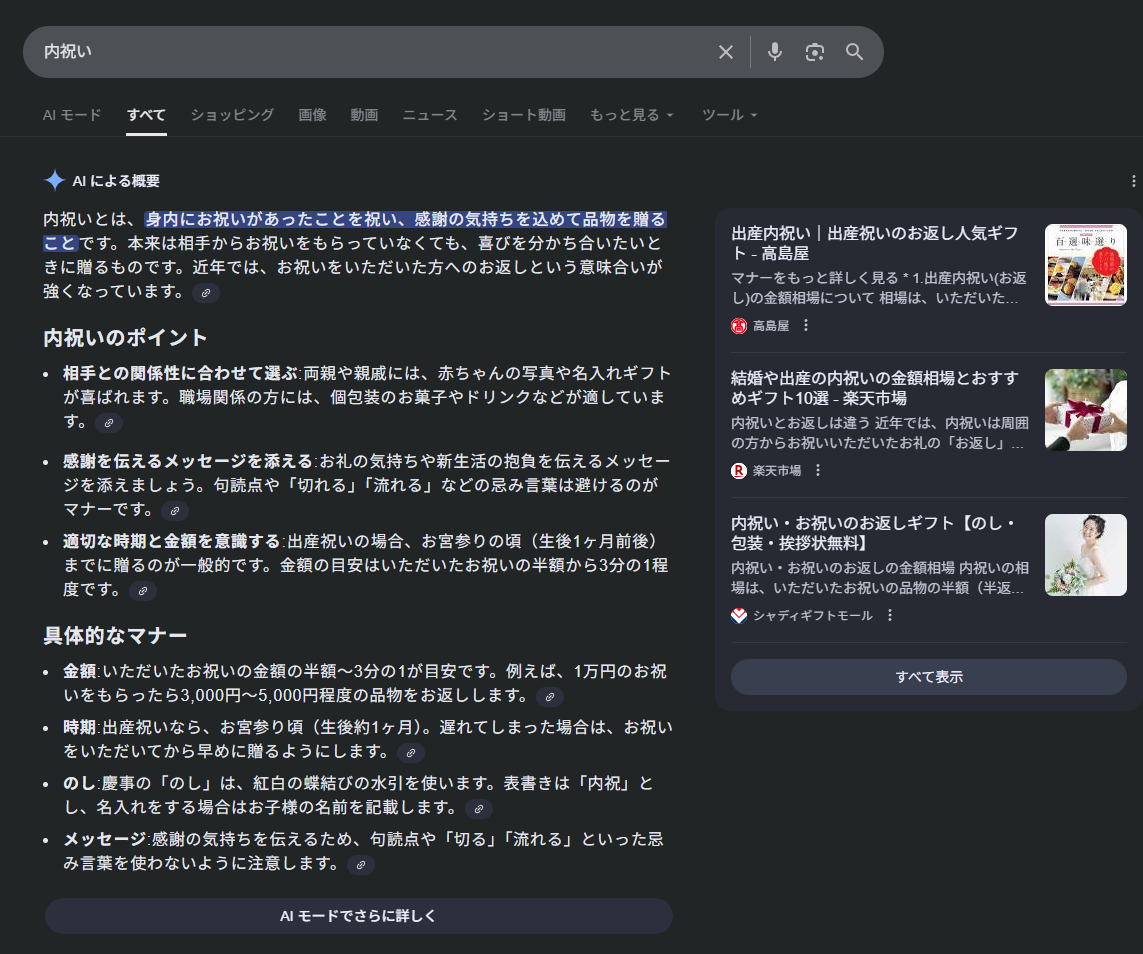Expand the もっと見る dropdown
This screenshot has width=1143, height=954.
tap(632, 115)
